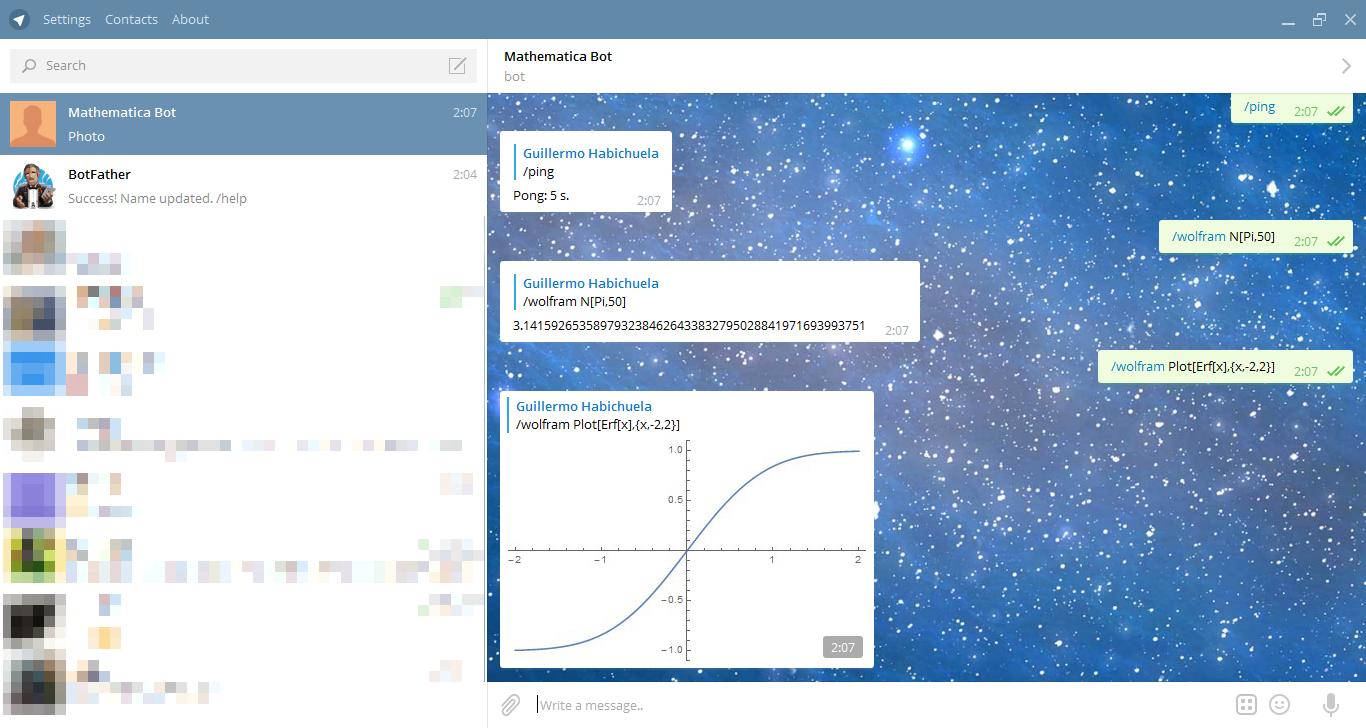Record a voice message with microphone
Screen dimensions: 1366x728
(x=1331, y=705)
